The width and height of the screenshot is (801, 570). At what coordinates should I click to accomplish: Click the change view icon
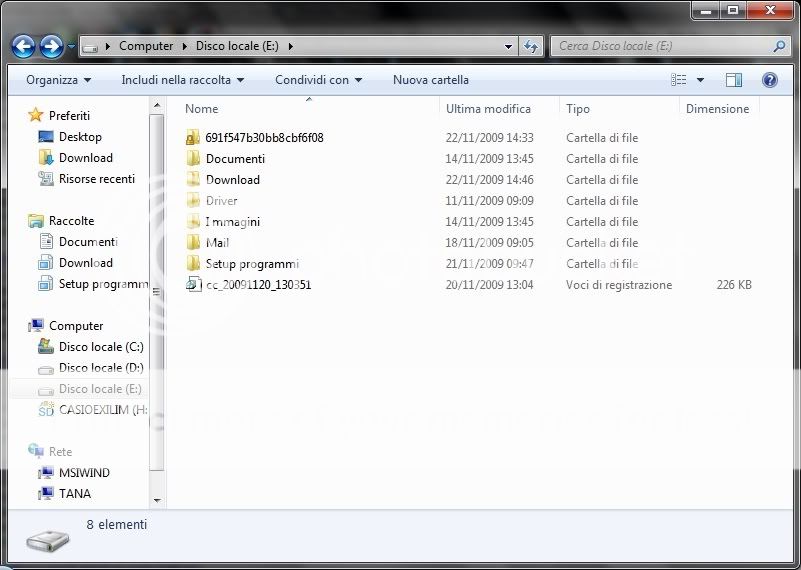coord(680,80)
